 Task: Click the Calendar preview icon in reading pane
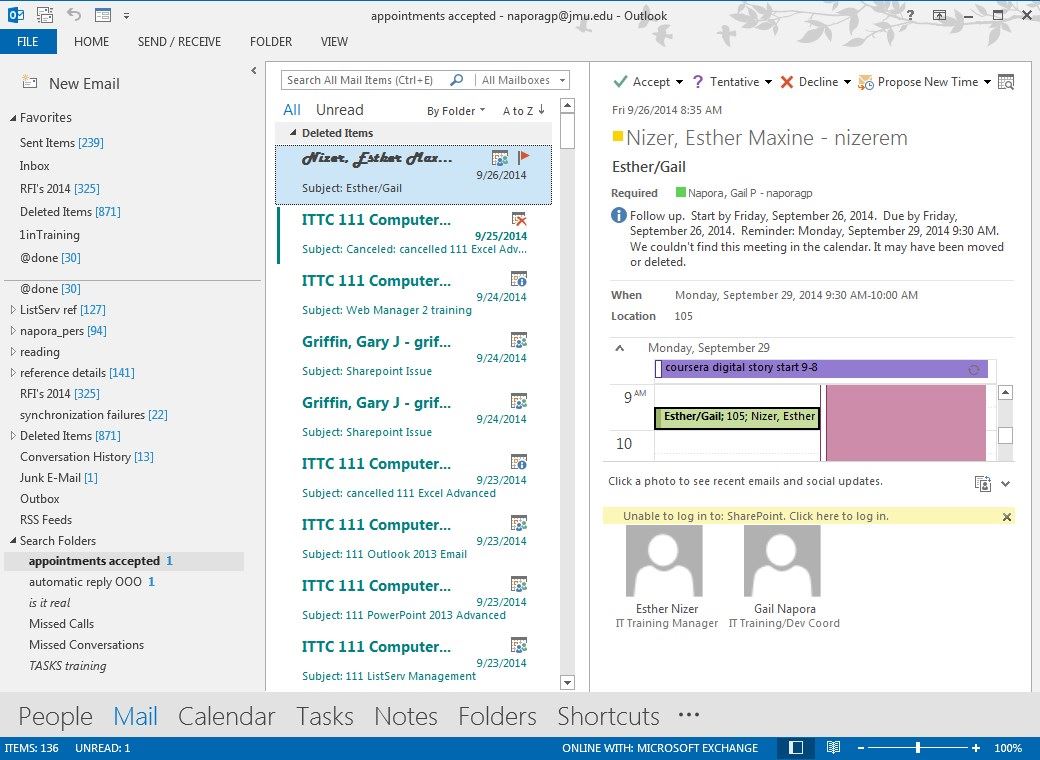(x=1006, y=82)
